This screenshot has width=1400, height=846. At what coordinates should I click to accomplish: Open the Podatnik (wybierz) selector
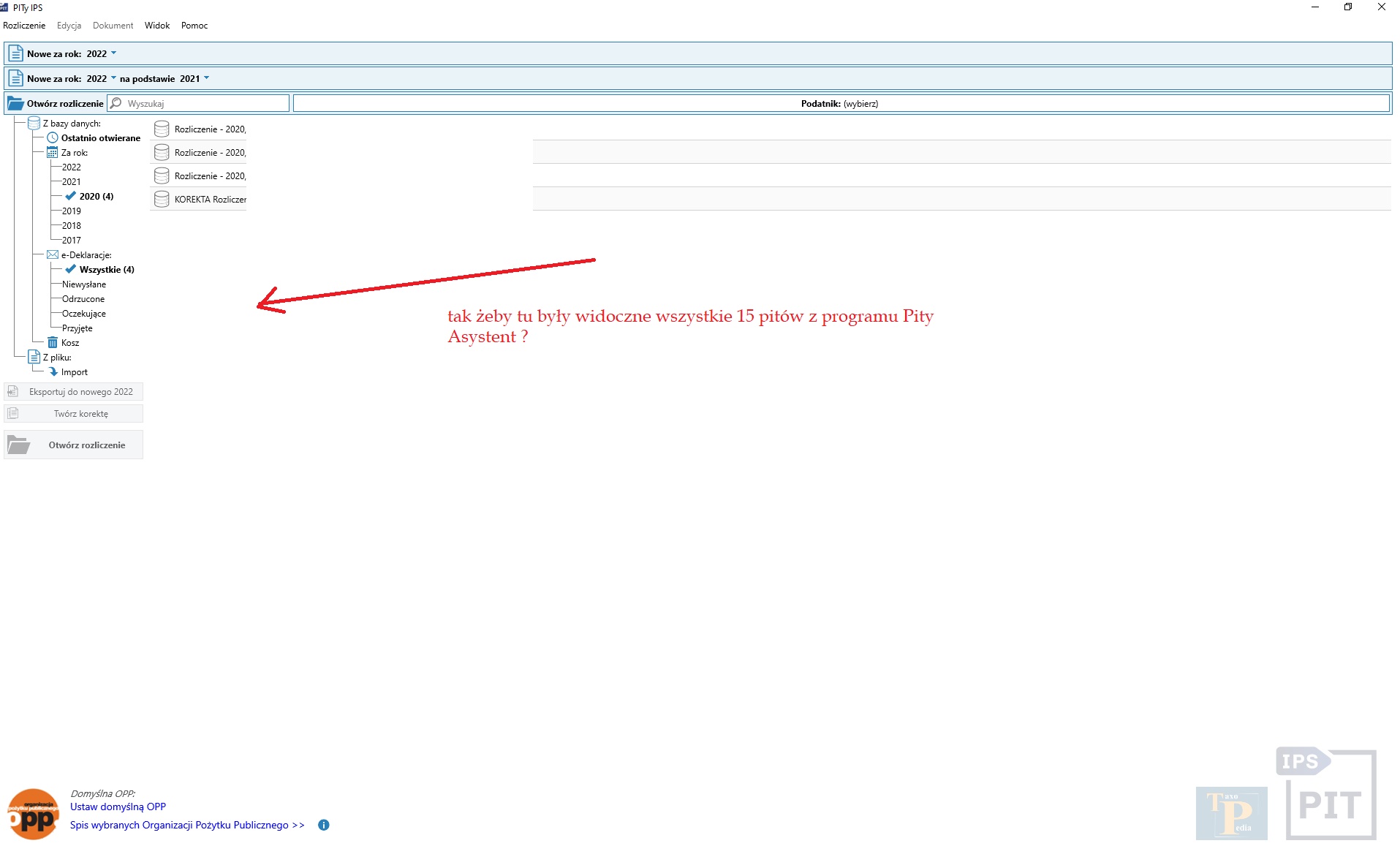click(840, 104)
